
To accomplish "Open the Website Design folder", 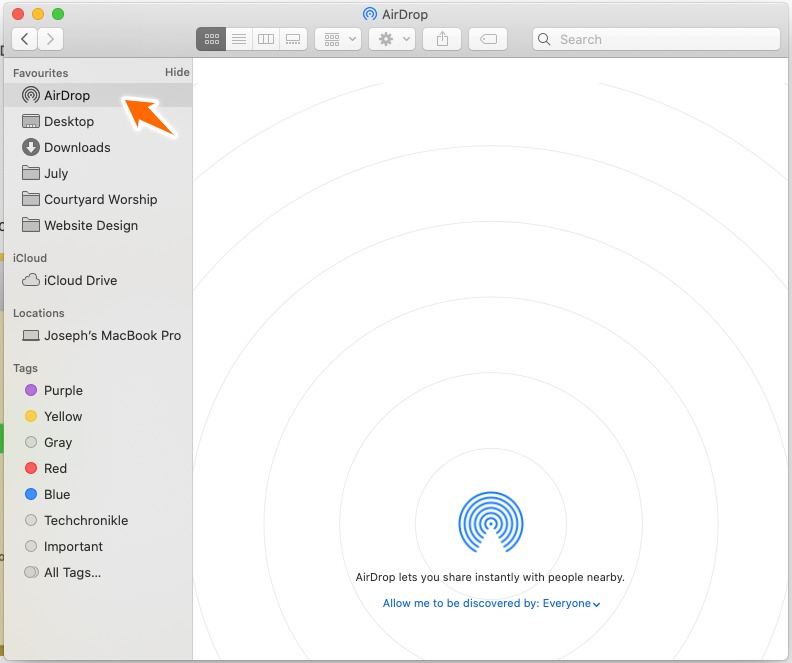I will click(98, 225).
